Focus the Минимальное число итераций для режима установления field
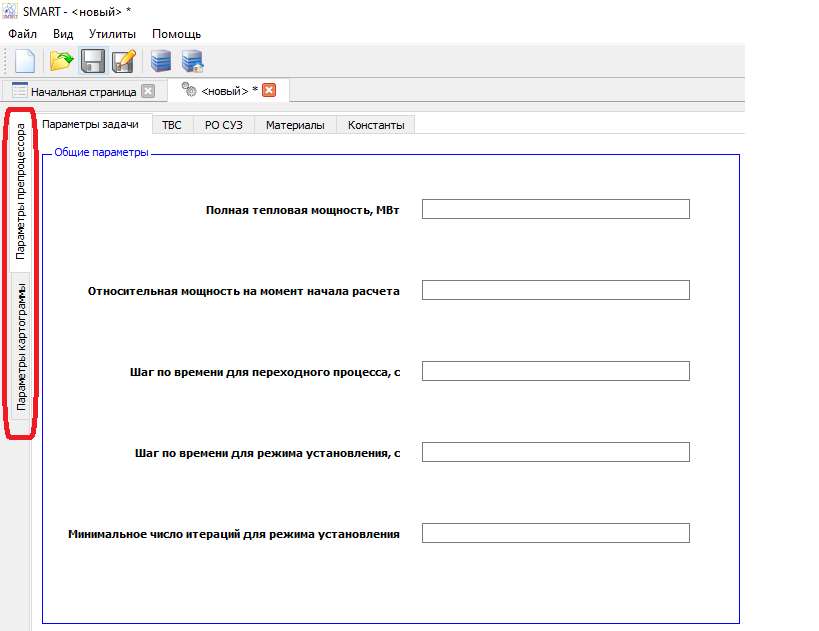This screenshot has height=631, width=819. 556,533
